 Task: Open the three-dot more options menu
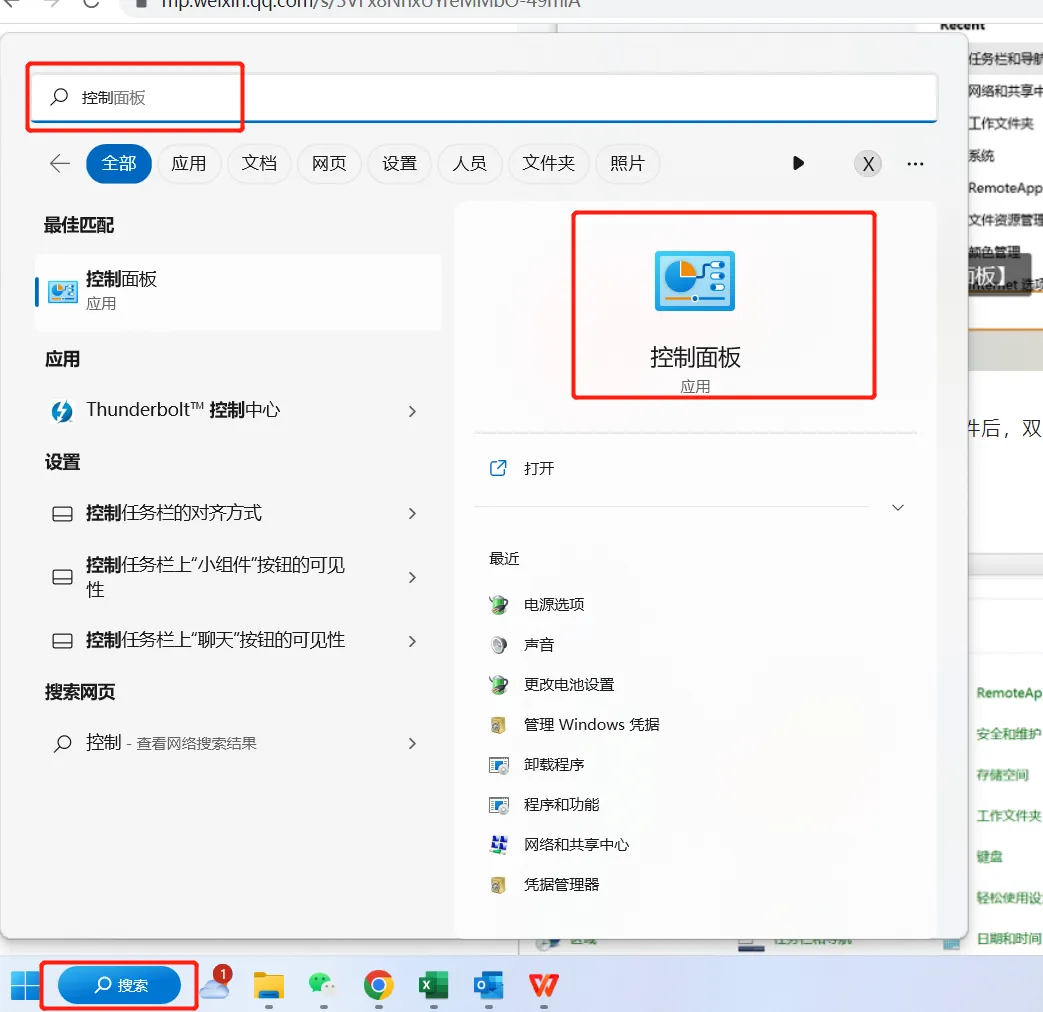915,164
